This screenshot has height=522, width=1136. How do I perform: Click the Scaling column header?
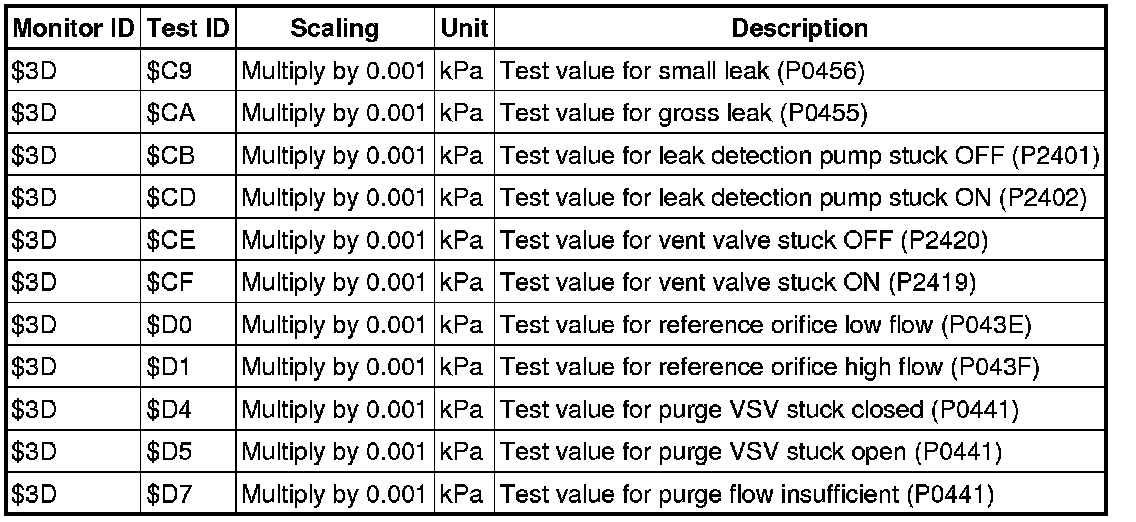pyautogui.click(x=334, y=28)
